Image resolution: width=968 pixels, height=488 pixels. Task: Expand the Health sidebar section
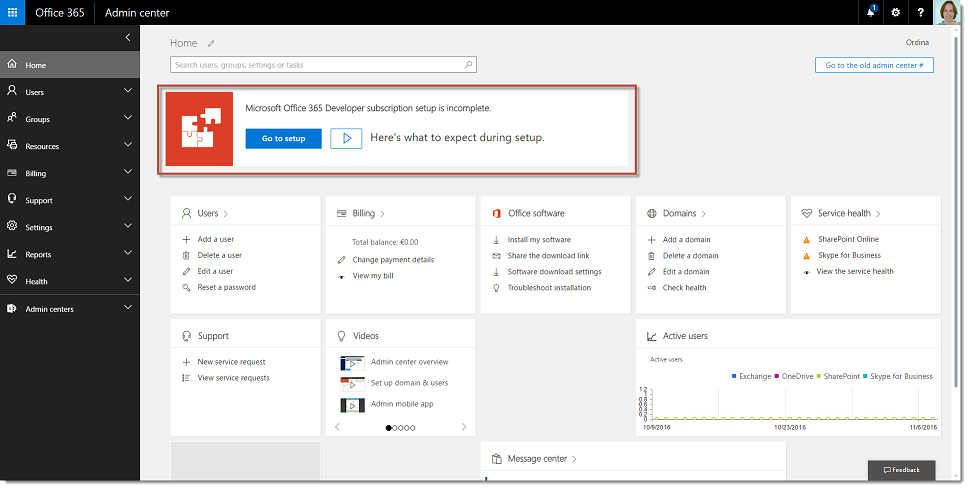[128, 279]
